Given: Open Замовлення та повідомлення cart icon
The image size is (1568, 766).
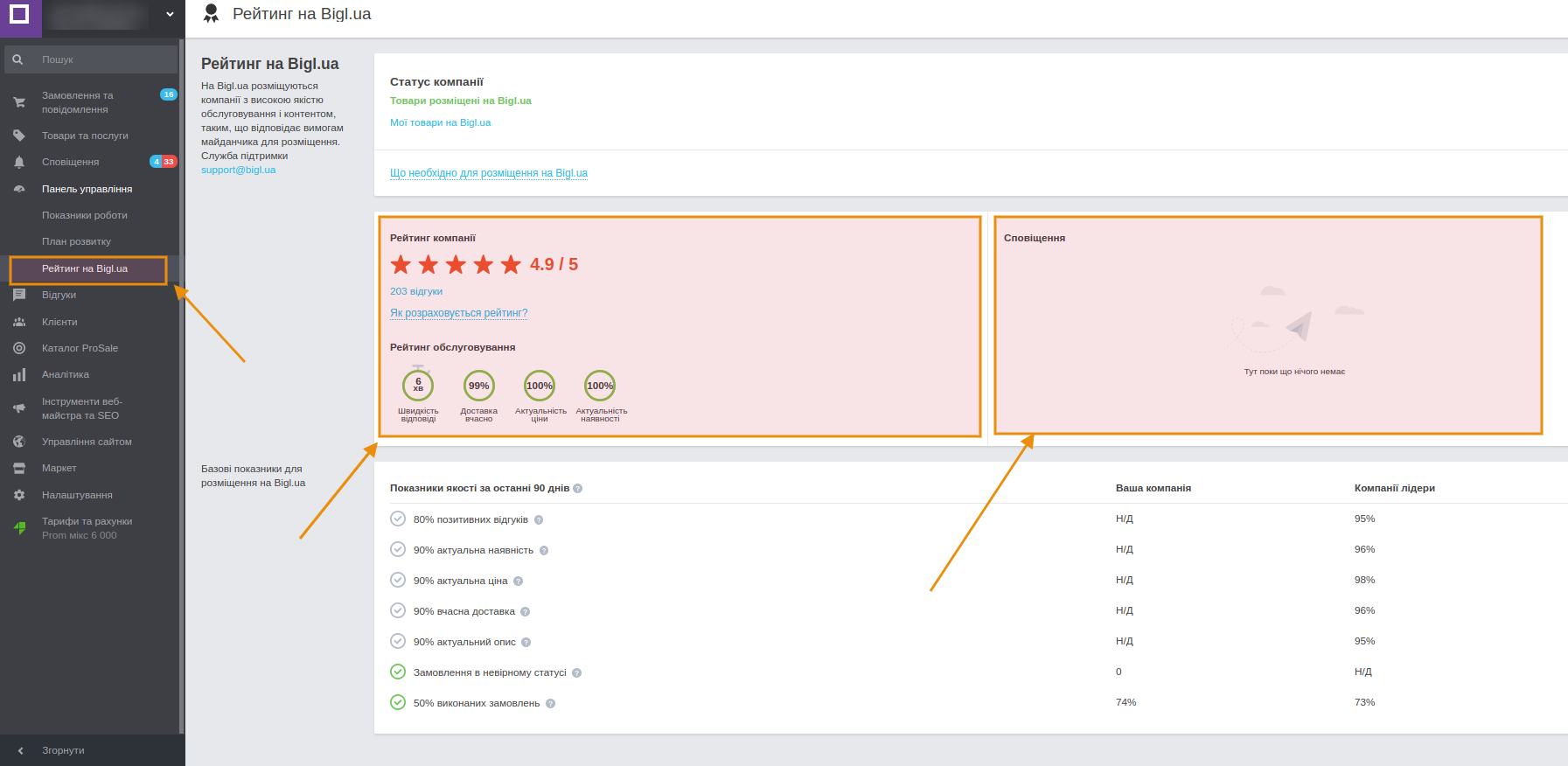Looking at the screenshot, I should pyautogui.click(x=19, y=102).
